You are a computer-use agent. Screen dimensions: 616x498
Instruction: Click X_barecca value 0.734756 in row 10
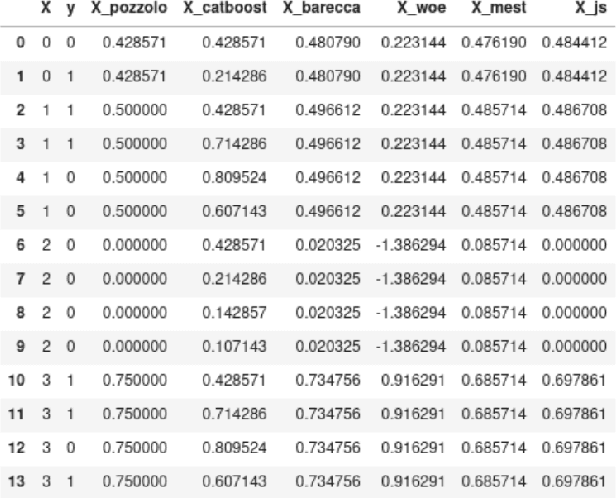(328, 380)
